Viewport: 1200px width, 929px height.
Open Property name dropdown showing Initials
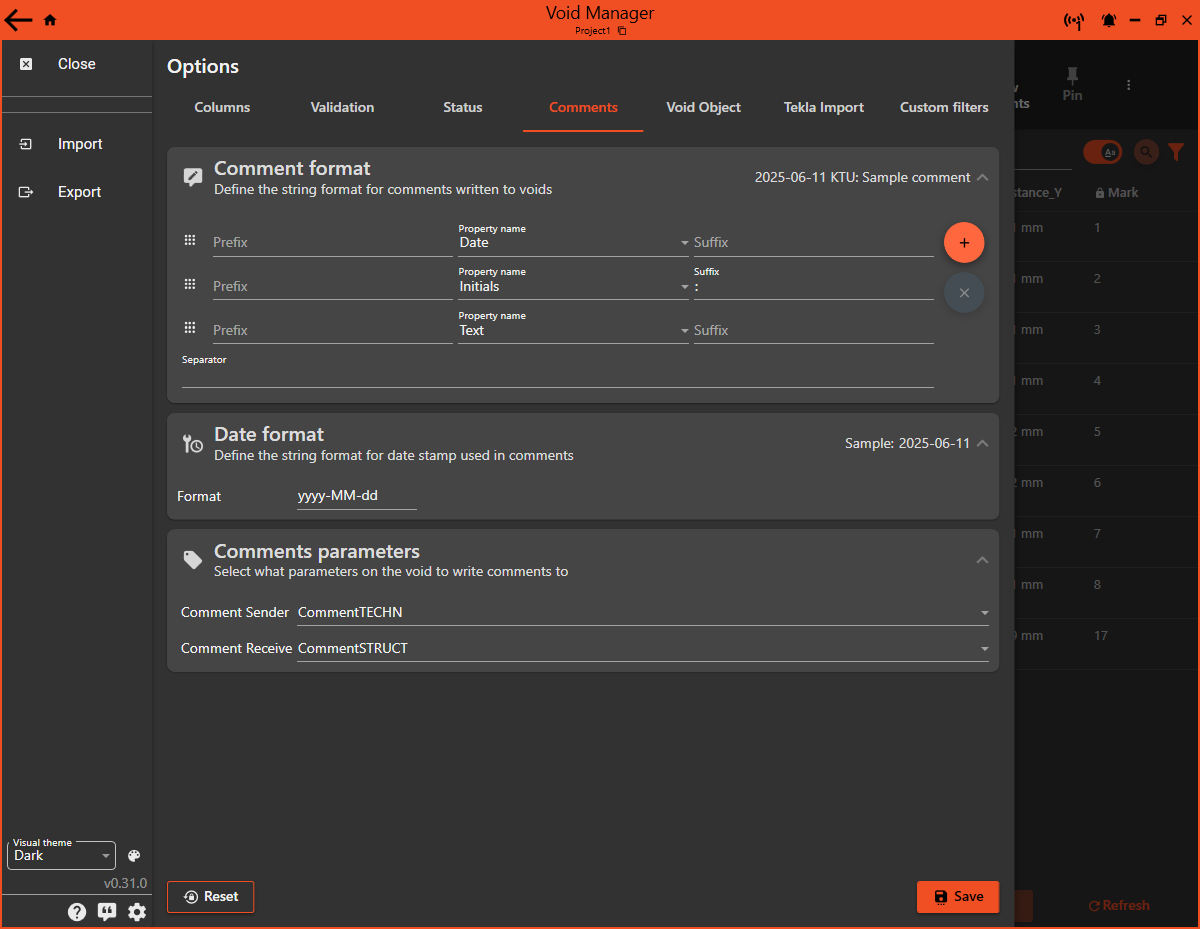click(573, 287)
